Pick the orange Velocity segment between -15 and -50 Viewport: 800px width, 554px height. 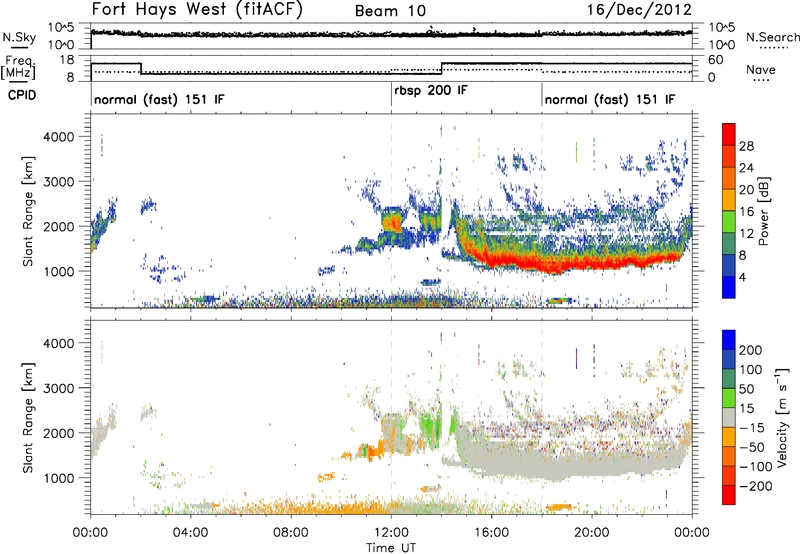(x=729, y=437)
